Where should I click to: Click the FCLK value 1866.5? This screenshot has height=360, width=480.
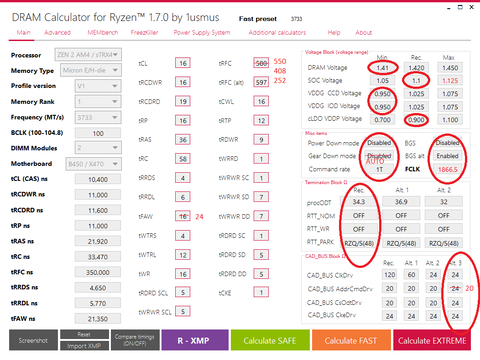point(448,169)
